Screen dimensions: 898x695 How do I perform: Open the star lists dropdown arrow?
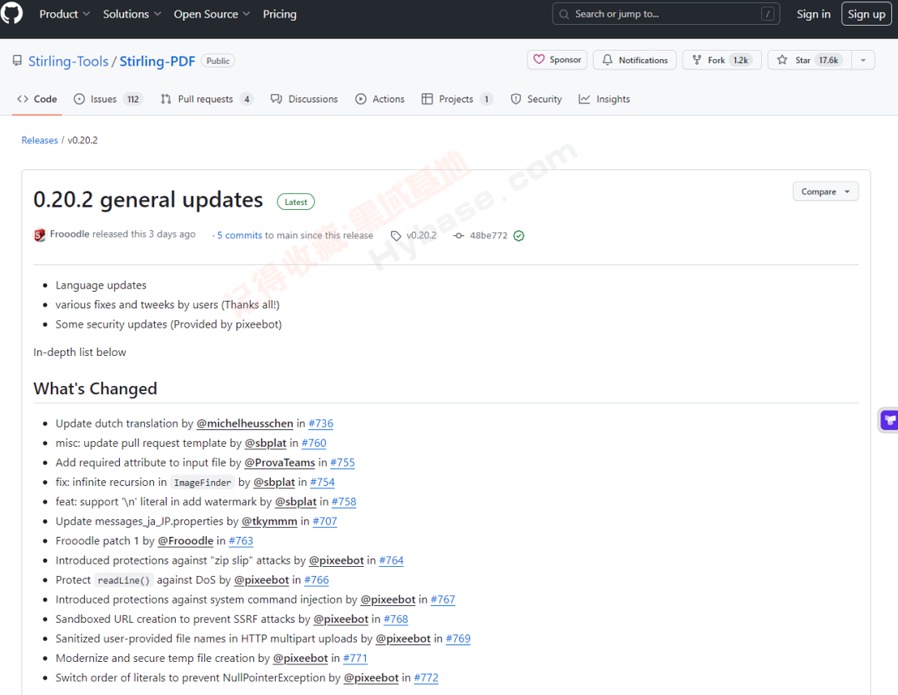pos(863,60)
